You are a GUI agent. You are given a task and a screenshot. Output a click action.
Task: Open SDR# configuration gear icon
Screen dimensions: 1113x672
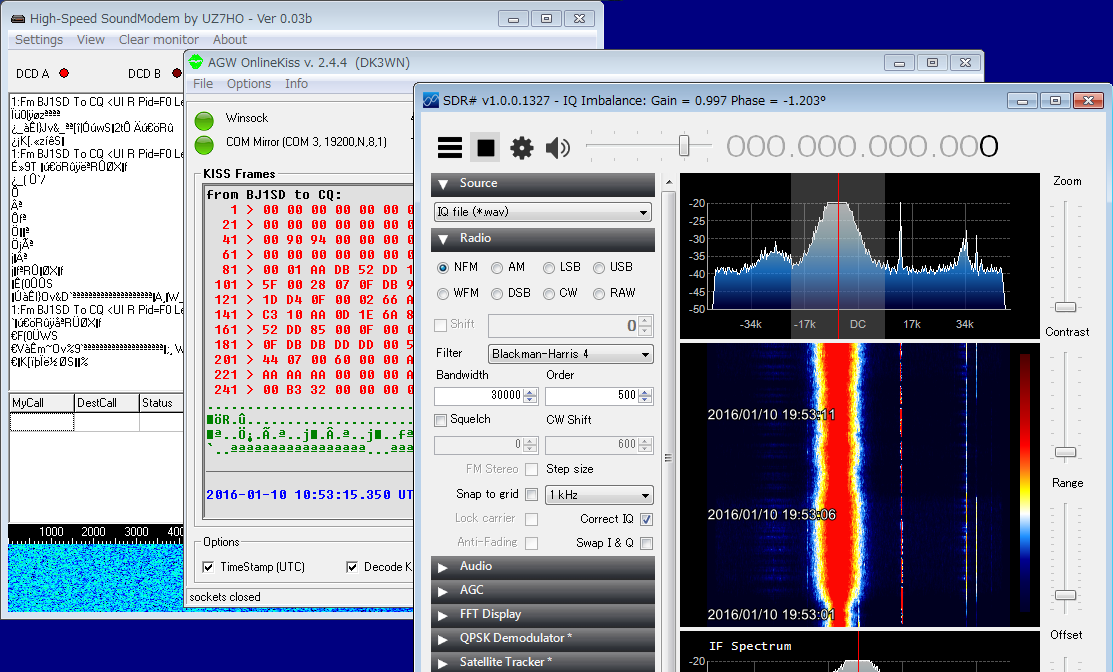(522, 148)
